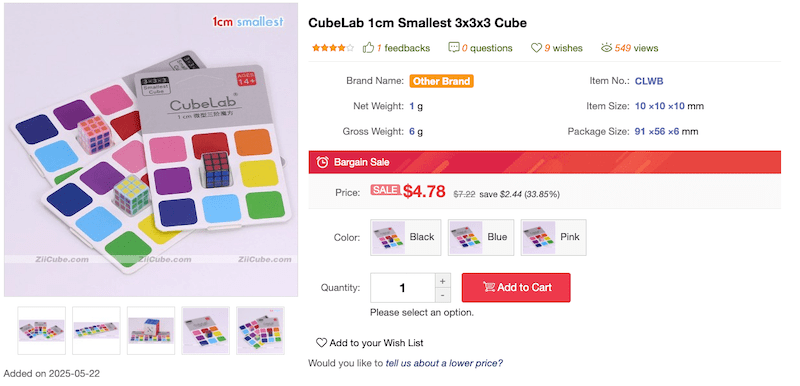The width and height of the screenshot is (800, 386).
Task: Click the heart icon beside Add to your Wish List
Action: point(321,343)
